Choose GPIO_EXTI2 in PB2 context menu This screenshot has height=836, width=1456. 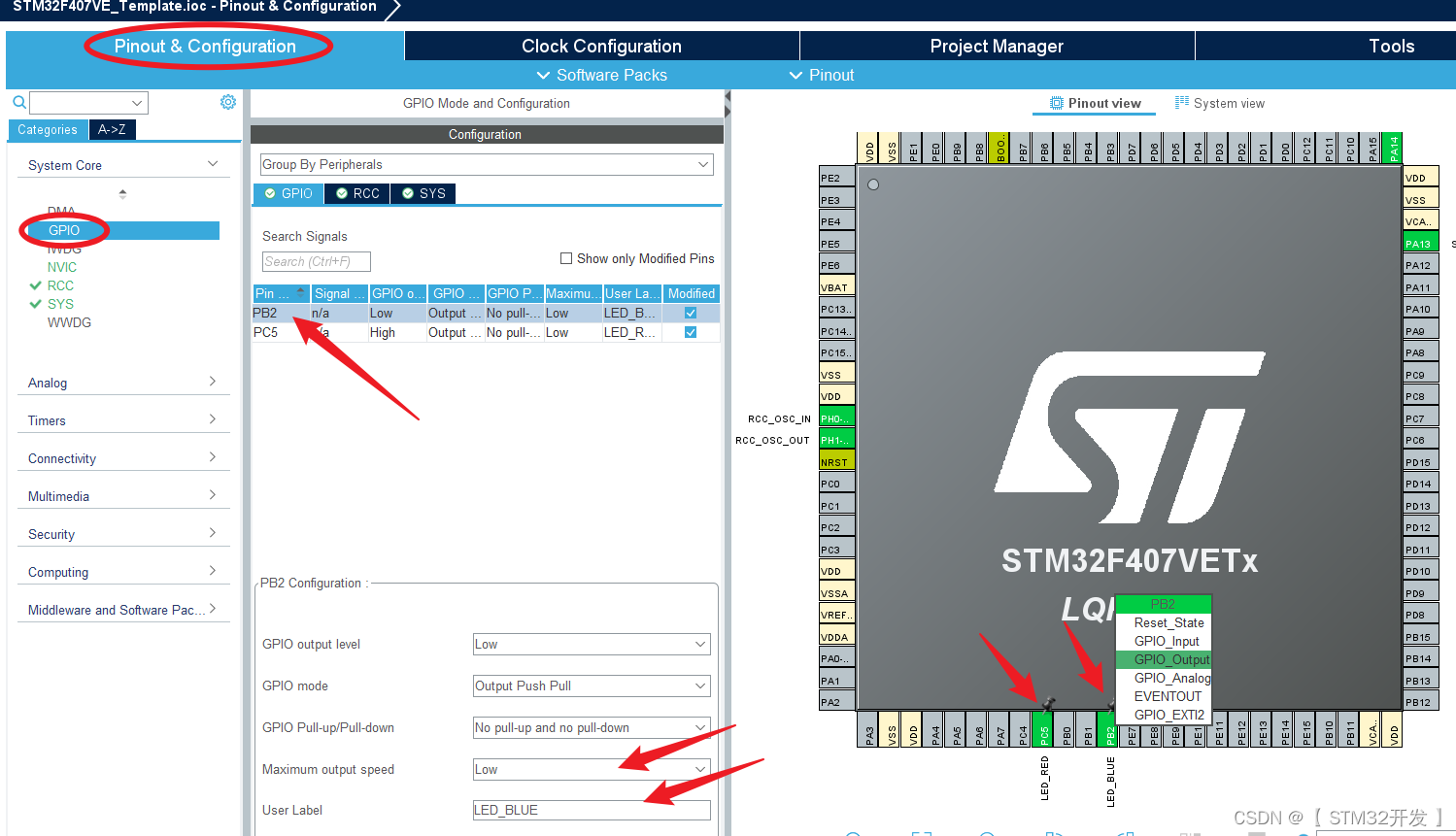coord(1164,715)
